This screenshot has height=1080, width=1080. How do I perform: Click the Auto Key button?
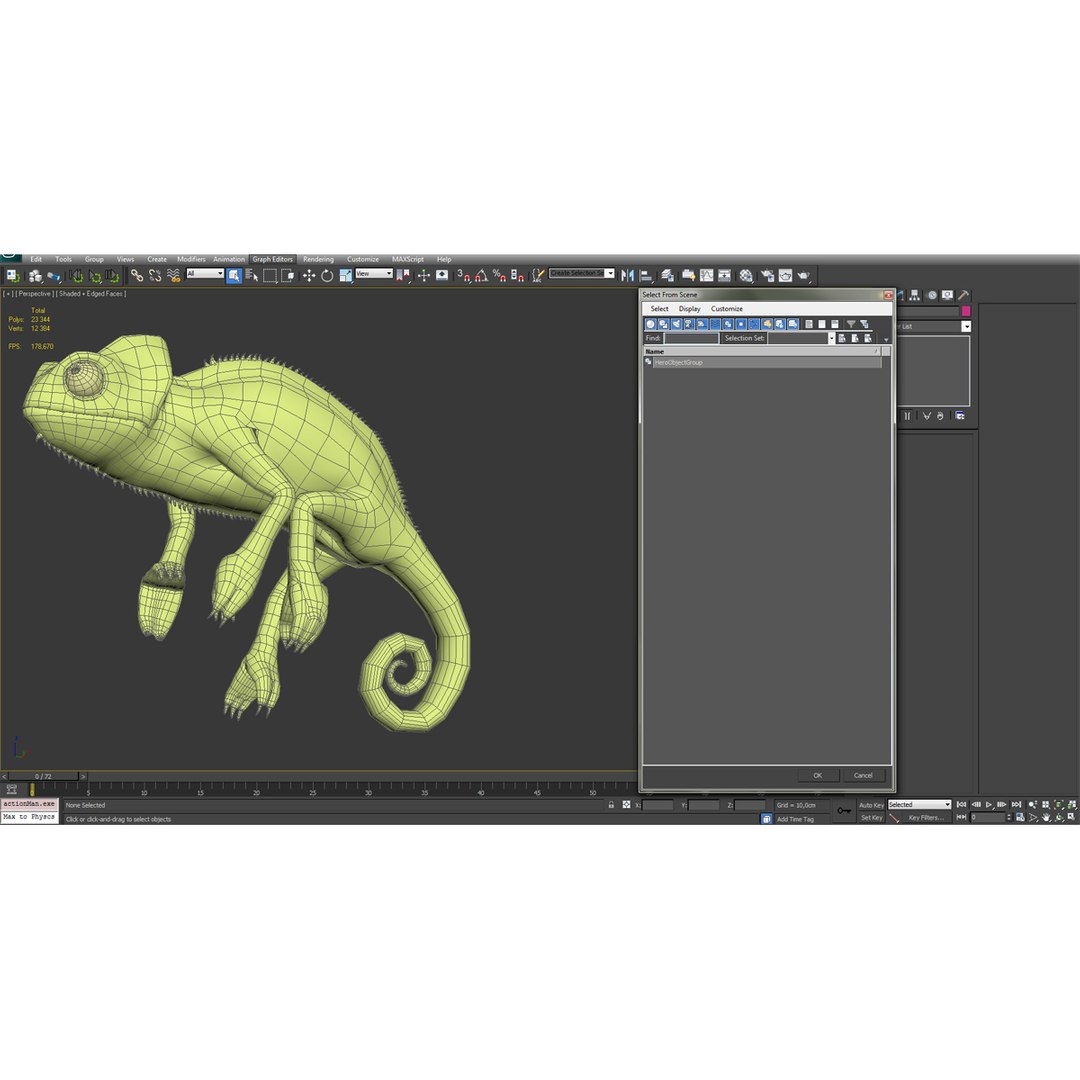coord(871,804)
